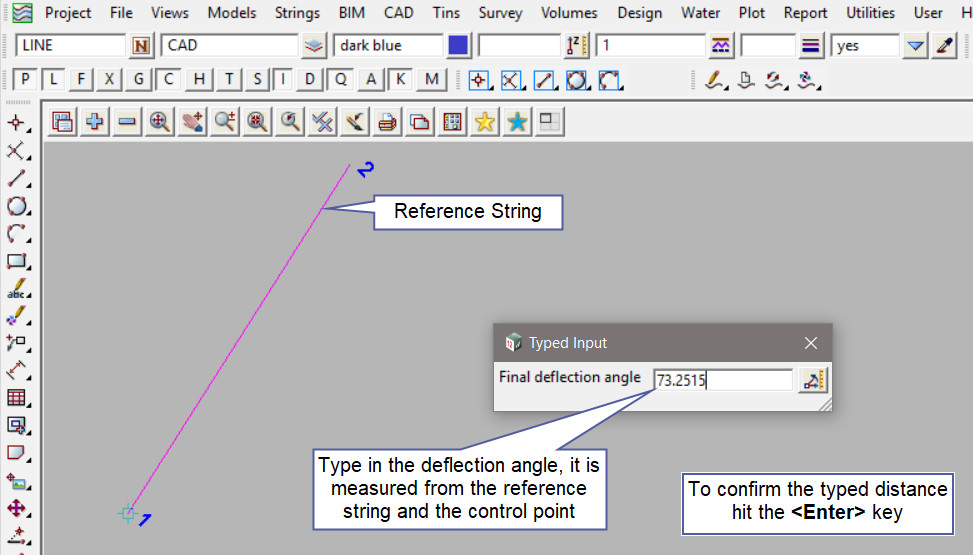Close the Typed Input dialog
This screenshot has width=973, height=555.
pos(810,343)
